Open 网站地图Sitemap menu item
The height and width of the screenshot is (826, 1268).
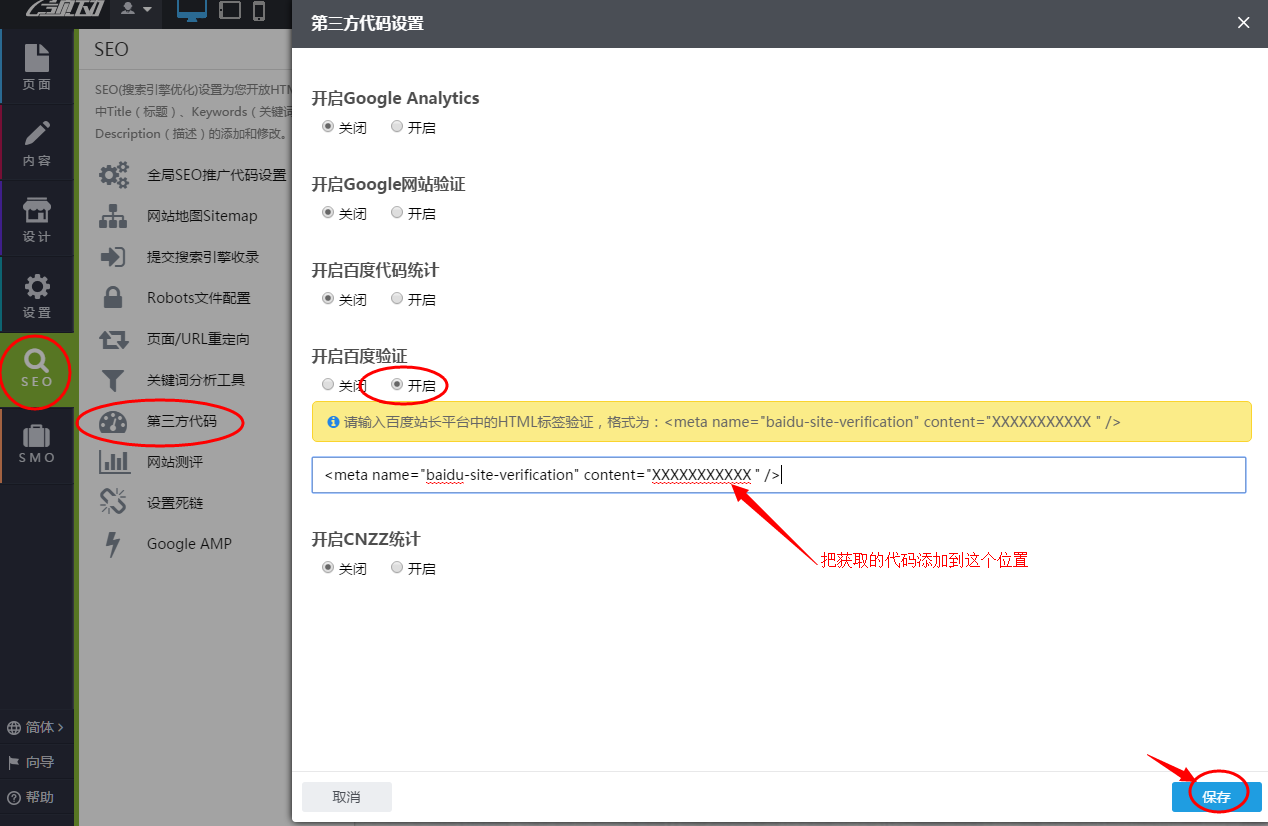pos(202,216)
